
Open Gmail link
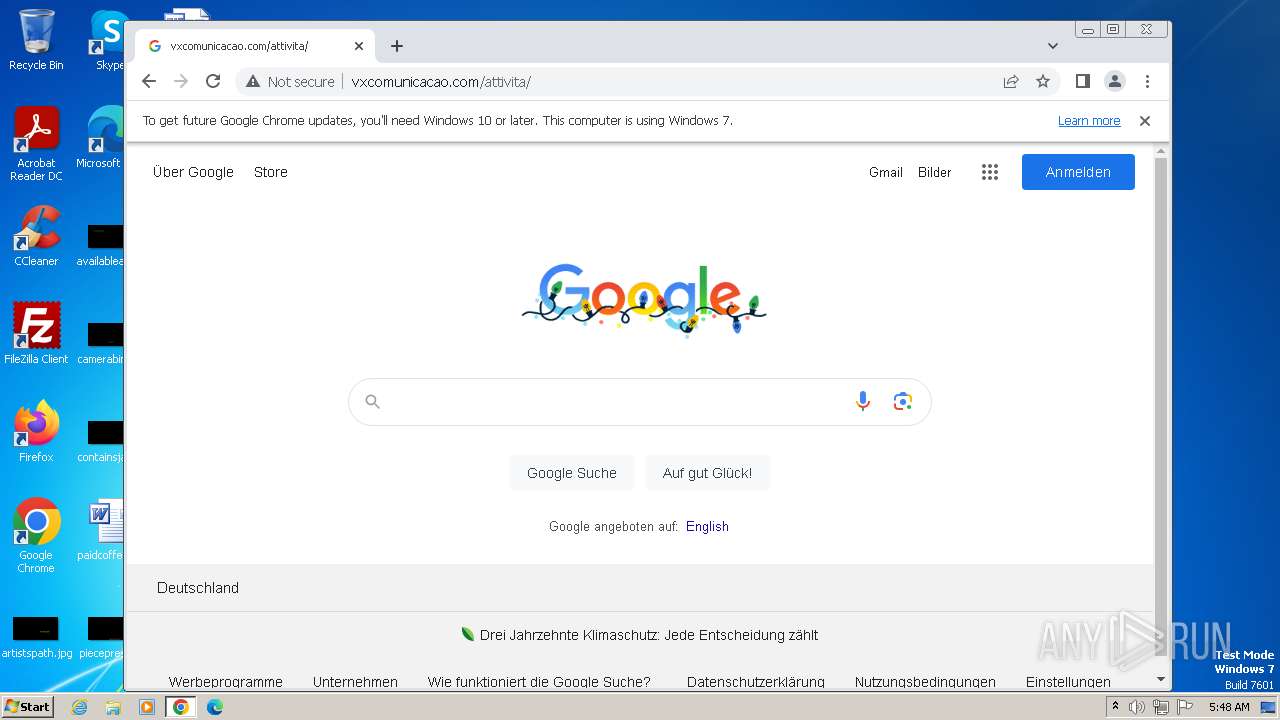pyautogui.click(x=886, y=172)
